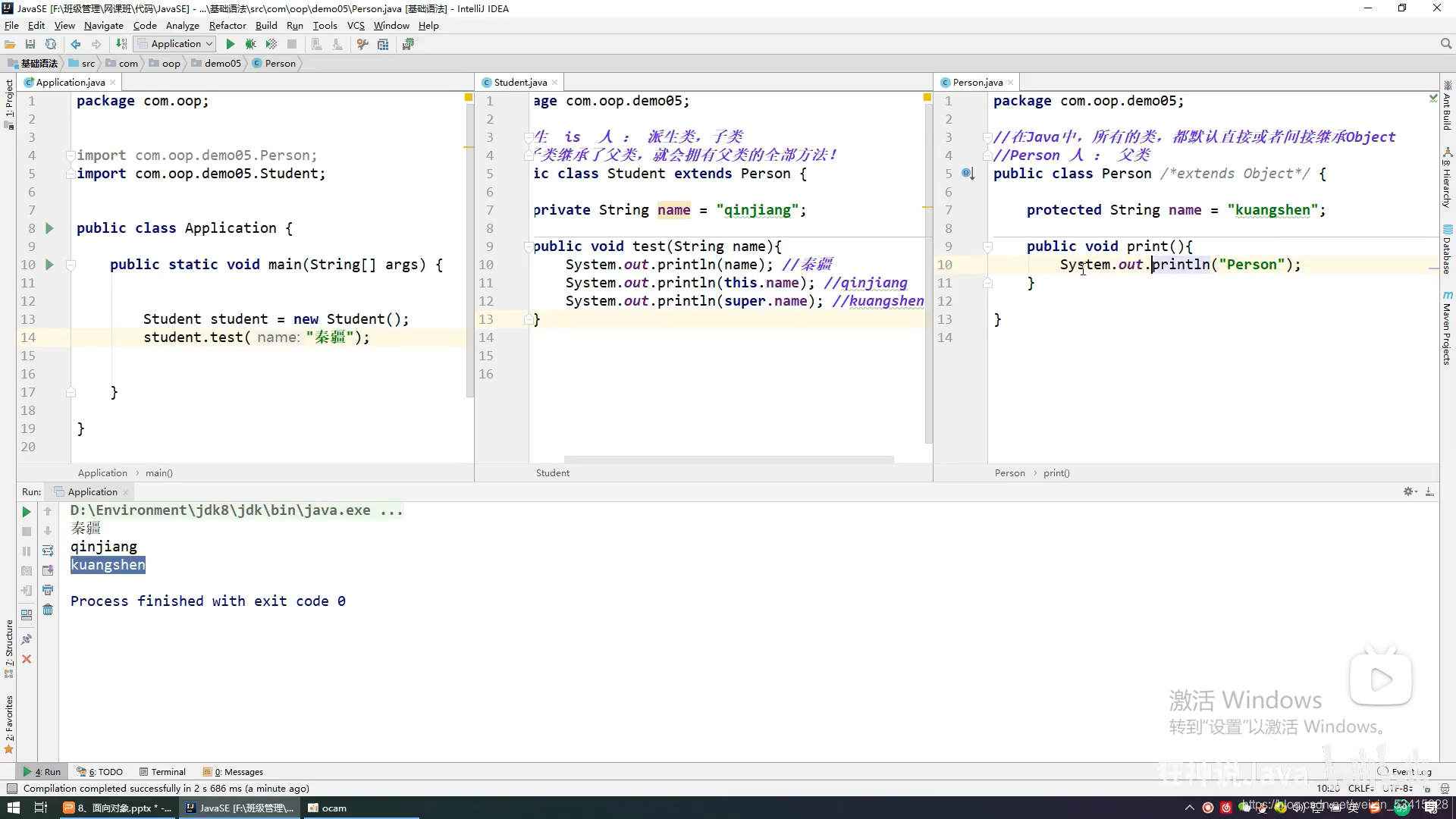The width and height of the screenshot is (1456, 819).
Task: Expand the TODO panel tab
Action: (105, 771)
